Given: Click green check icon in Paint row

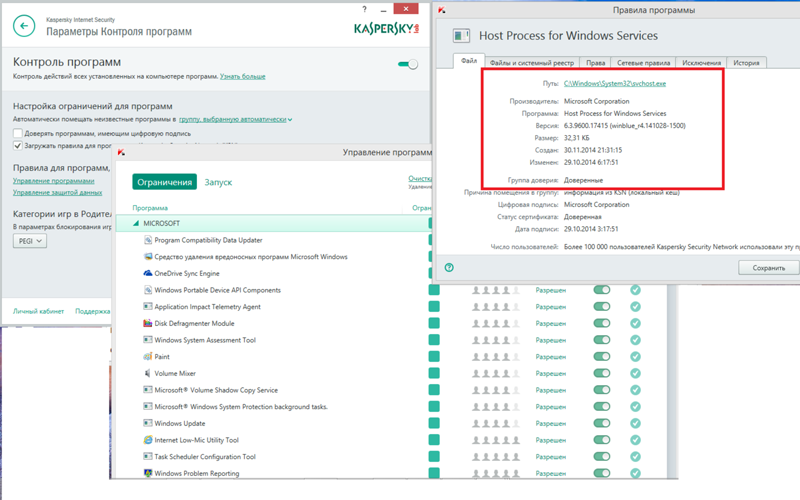Looking at the screenshot, I should pos(635,357).
